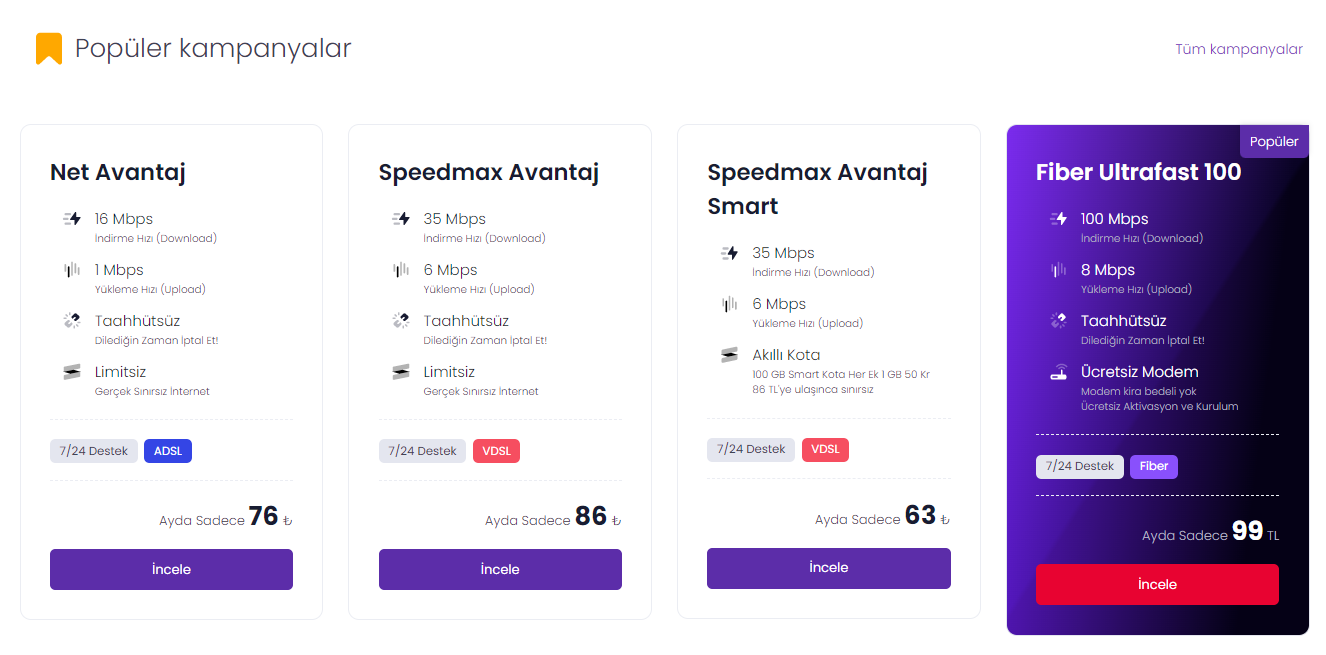The image size is (1326, 655).
Task: Click the VDSL tag in the 86 ₺ Speedmax Avantaj card
Action: (x=496, y=451)
